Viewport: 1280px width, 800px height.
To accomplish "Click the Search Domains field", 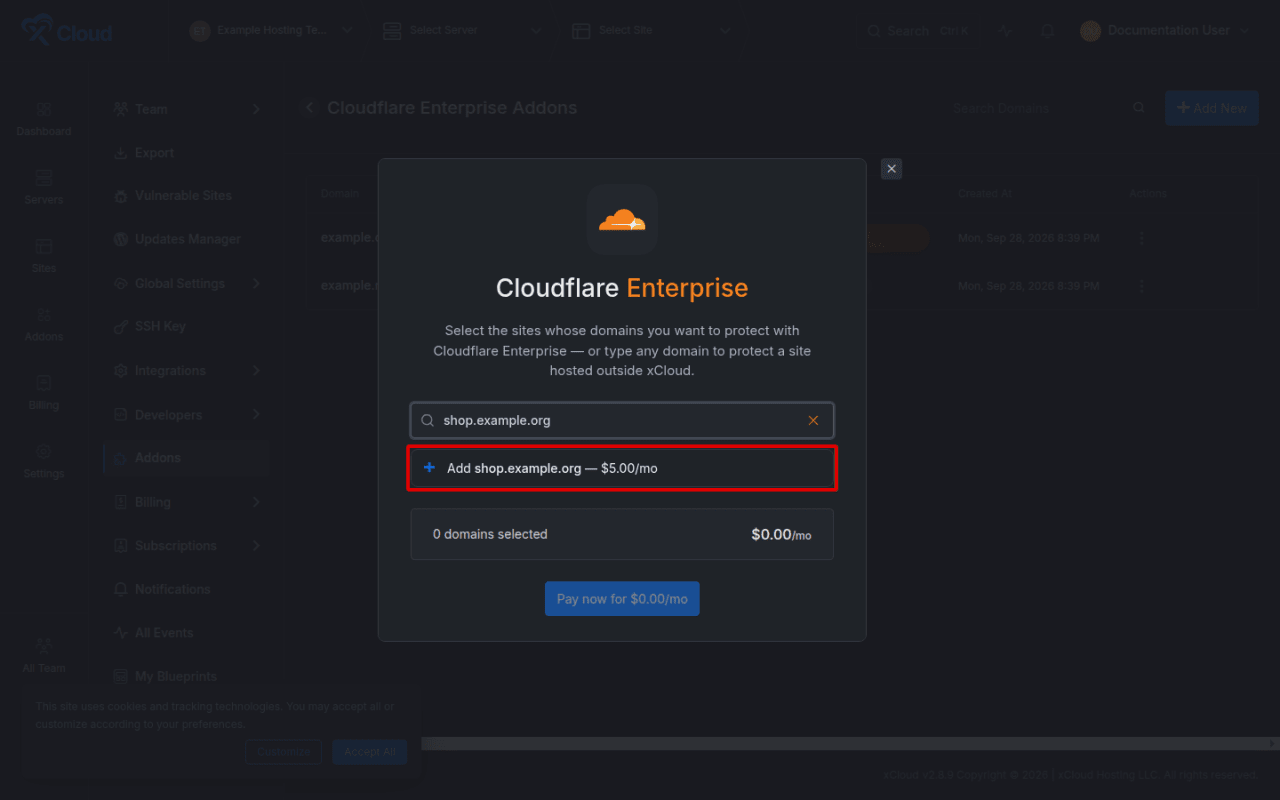I will [1038, 108].
